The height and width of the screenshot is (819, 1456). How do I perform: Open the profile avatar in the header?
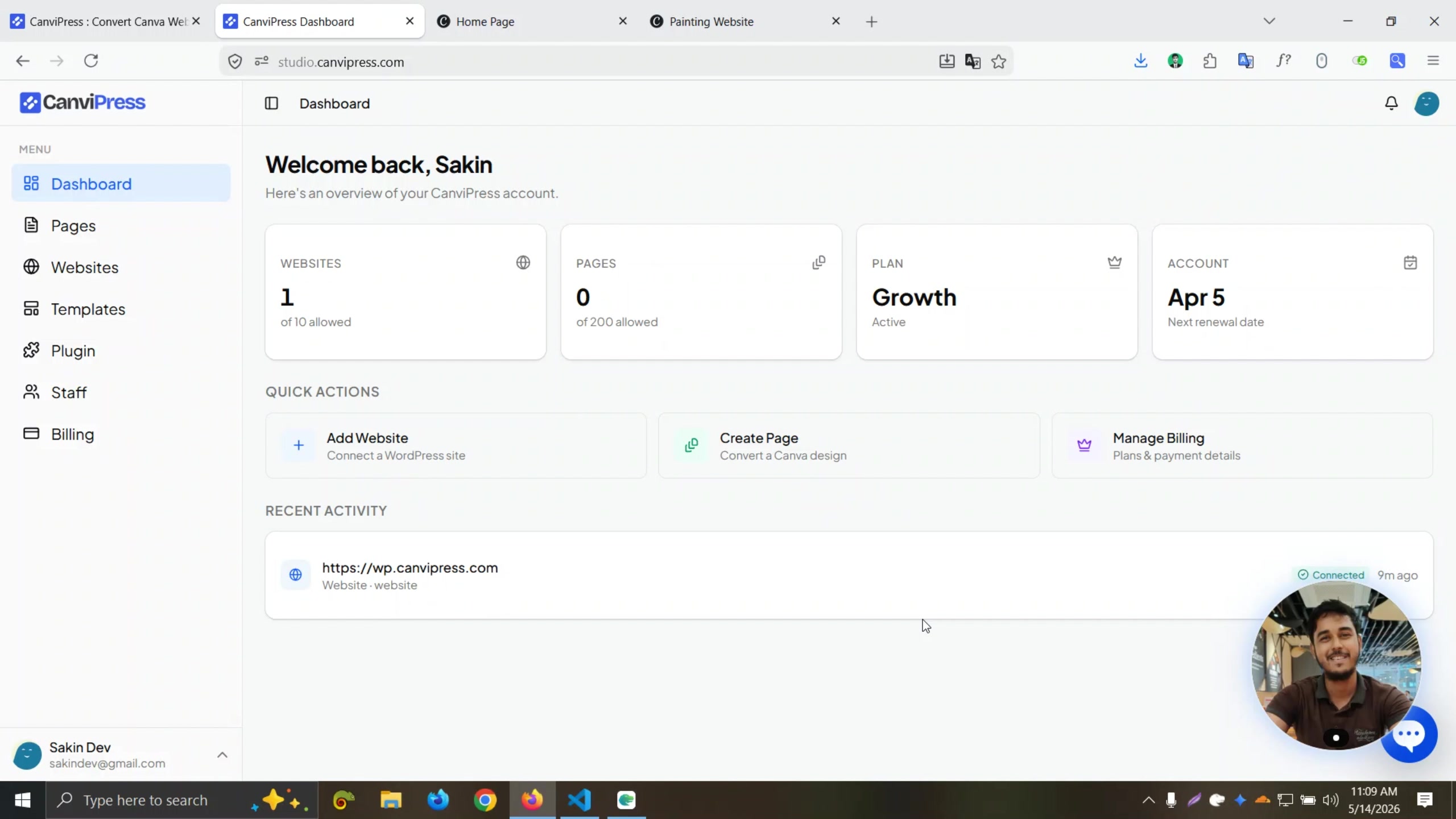1426,104
